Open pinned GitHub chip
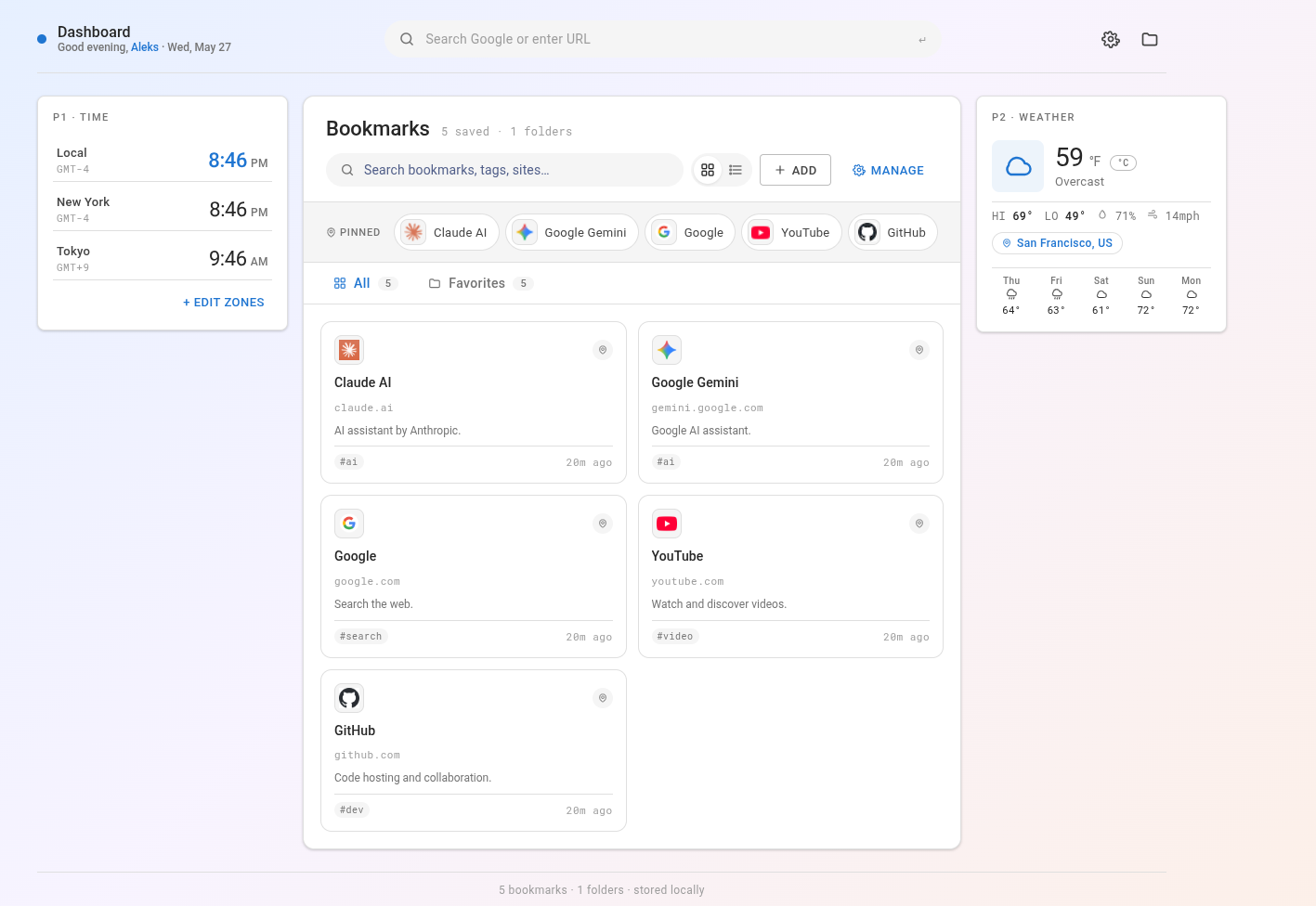 (893, 232)
